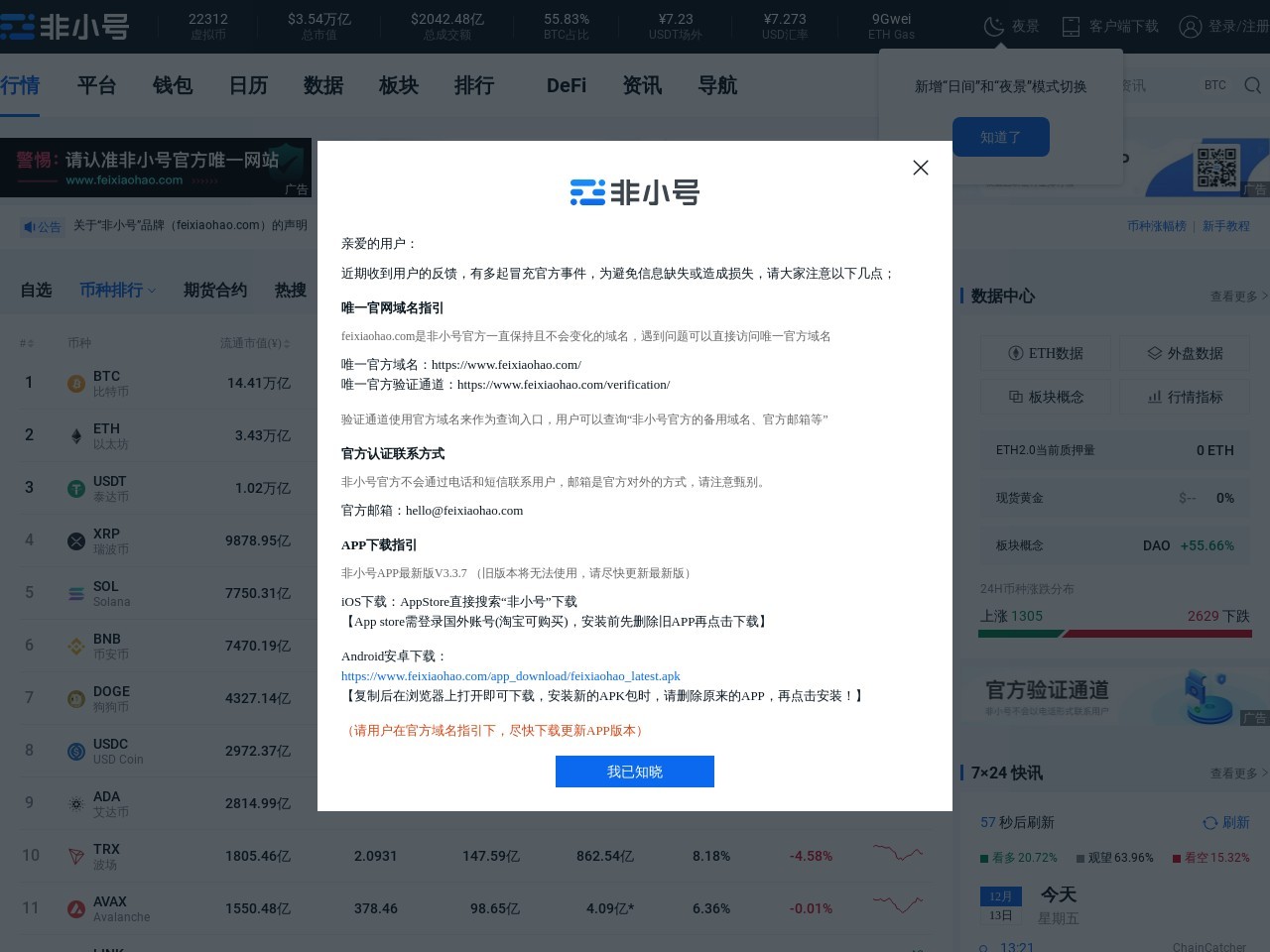This screenshot has height=952, width=1270.
Task: Click the TRX 7-day sparkline chart
Action: click(898, 853)
